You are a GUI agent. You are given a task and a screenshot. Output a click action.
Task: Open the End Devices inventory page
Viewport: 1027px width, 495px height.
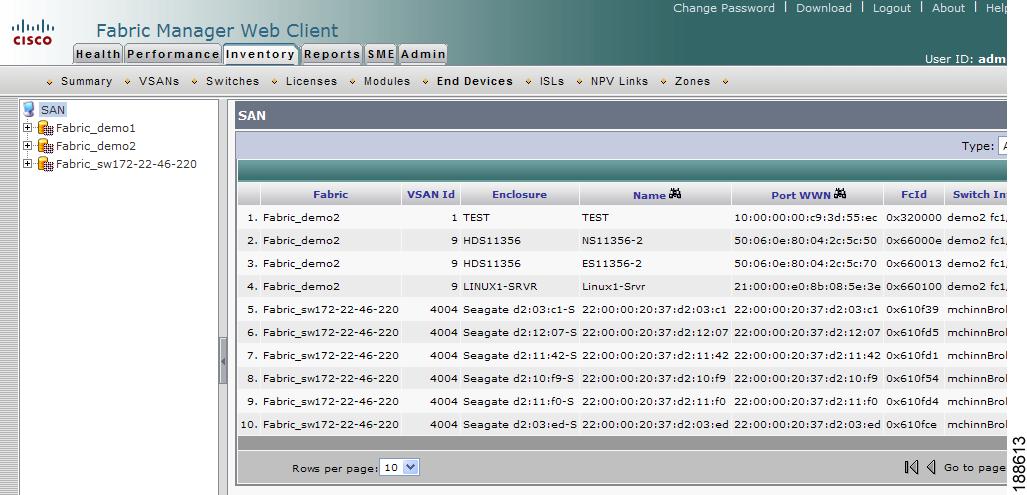(475, 82)
